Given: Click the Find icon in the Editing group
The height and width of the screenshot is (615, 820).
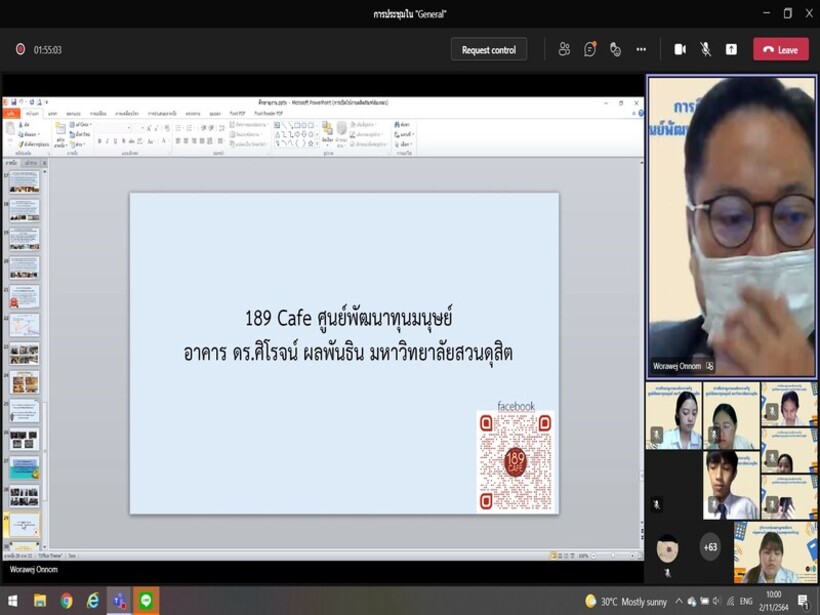Looking at the screenshot, I should point(397,124).
